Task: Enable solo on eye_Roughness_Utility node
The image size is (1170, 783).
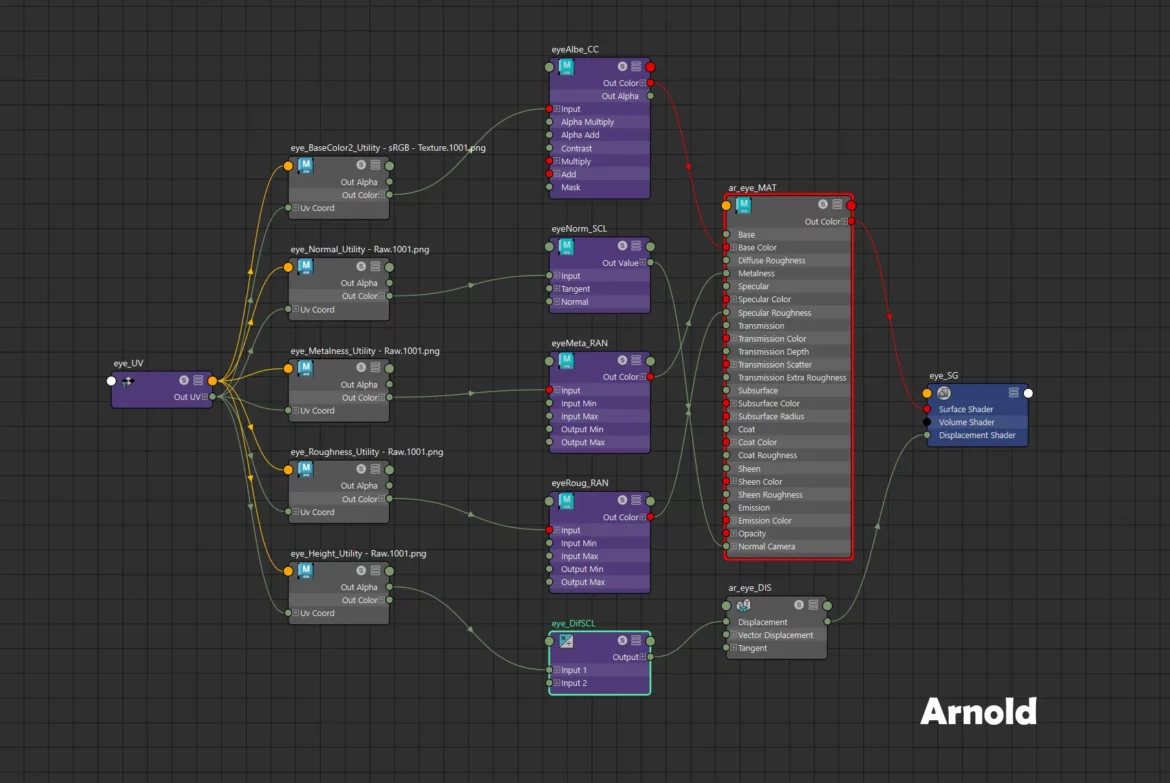Action: click(x=361, y=469)
